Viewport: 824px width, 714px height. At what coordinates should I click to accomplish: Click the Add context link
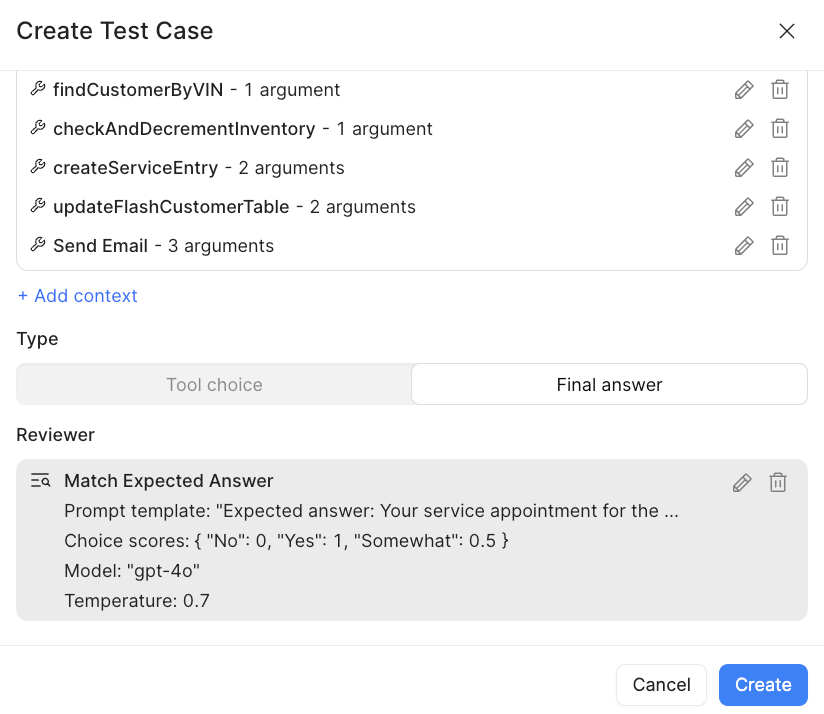tap(77, 296)
